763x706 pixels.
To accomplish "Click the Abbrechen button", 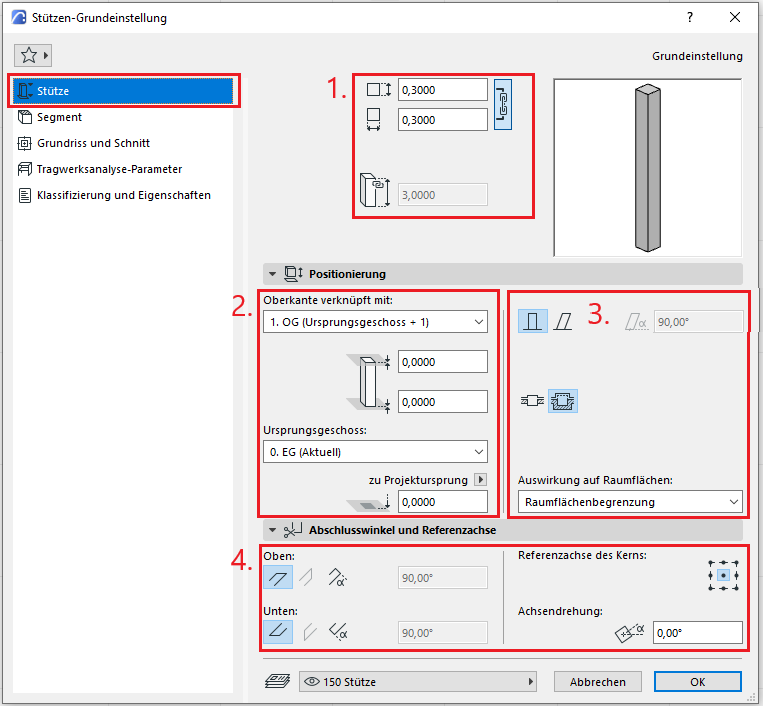I will click(597, 682).
